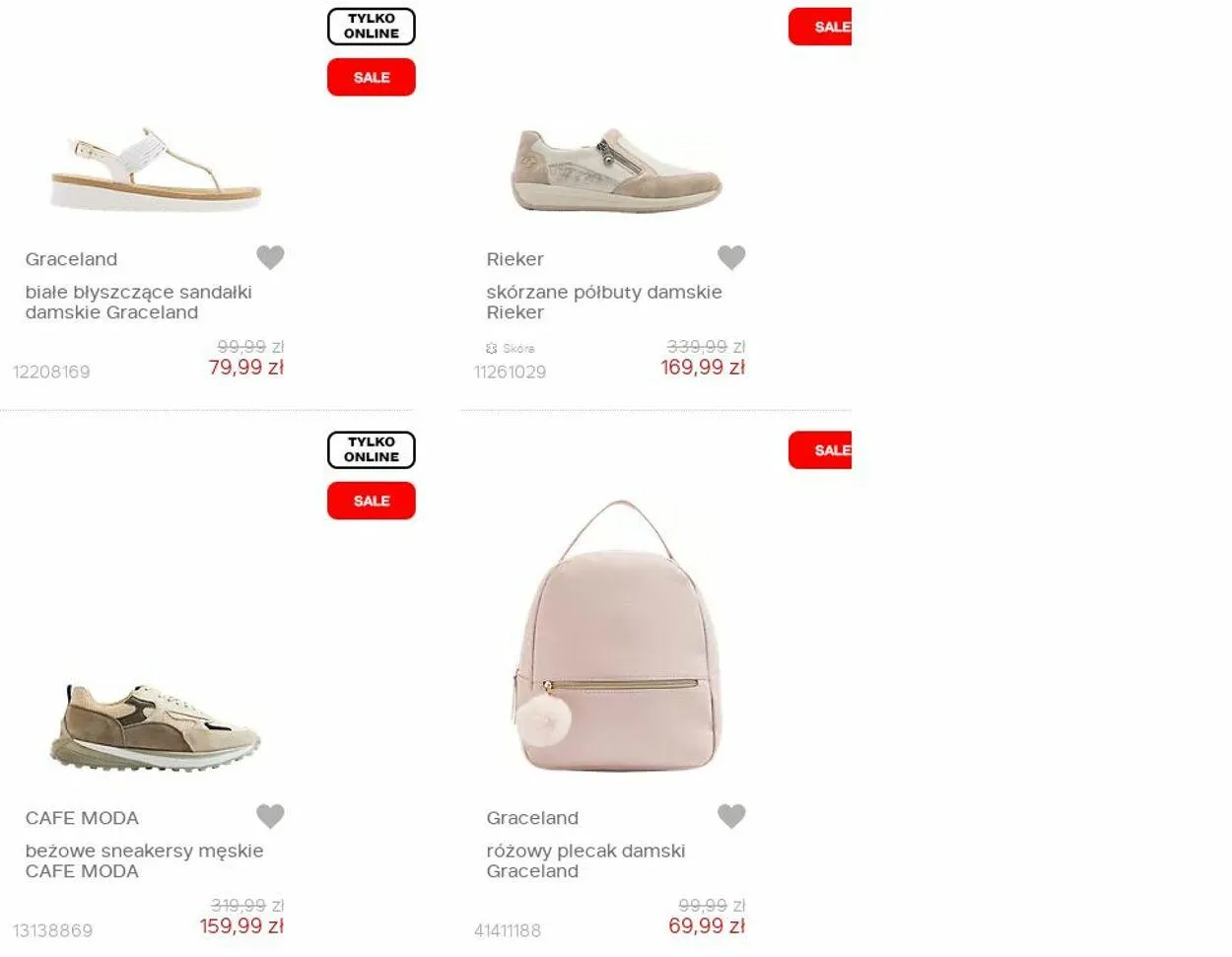
Task: Open 'skórzane półbuty damskie Rieker' link
Action: (x=603, y=302)
